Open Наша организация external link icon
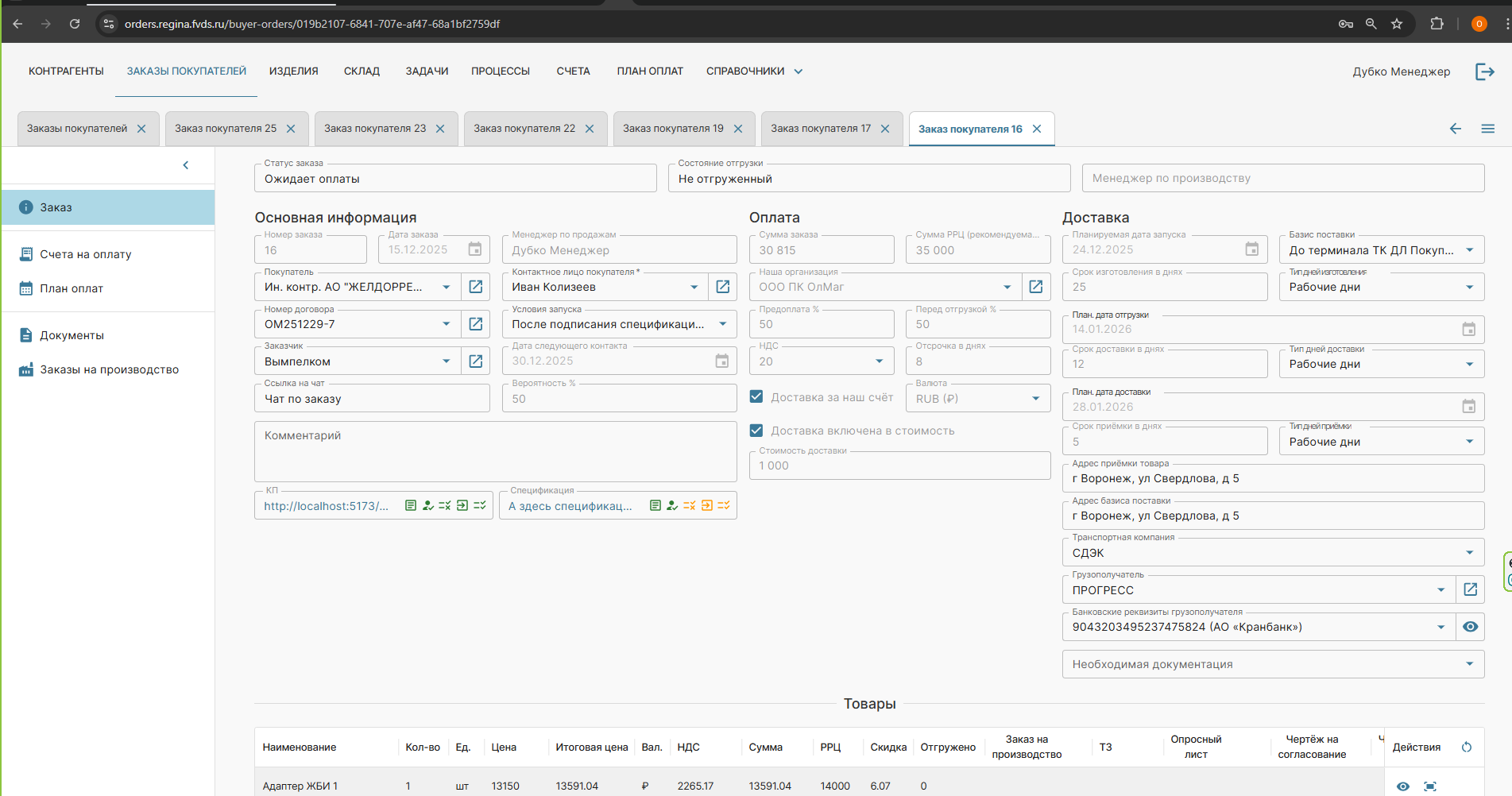 point(1035,287)
